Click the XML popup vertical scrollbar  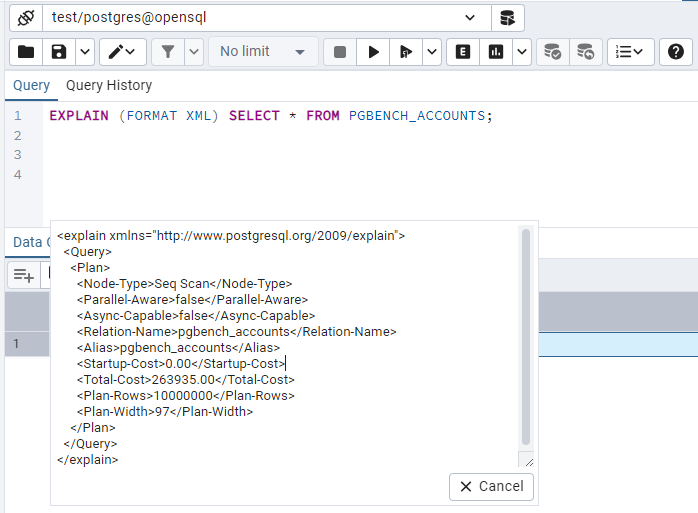tap(526, 335)
